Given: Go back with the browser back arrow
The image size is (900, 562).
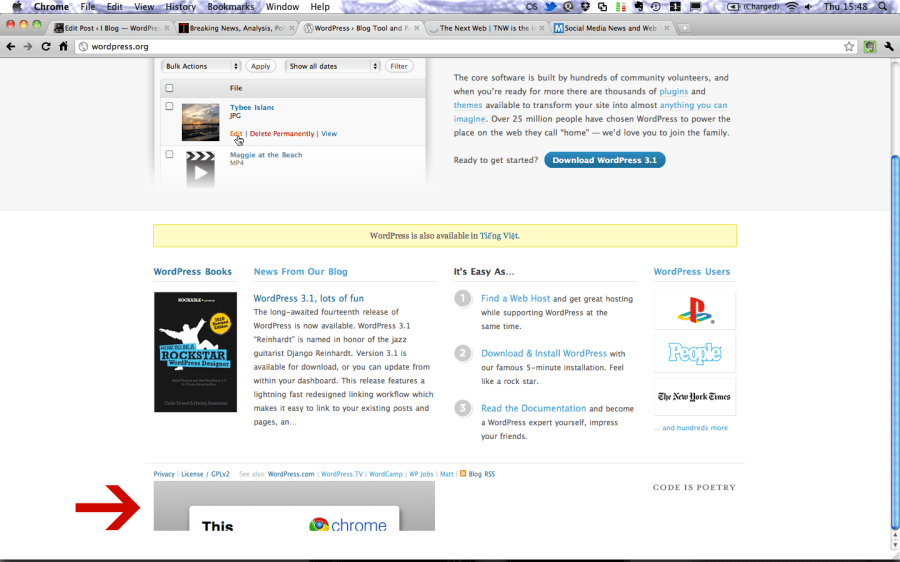Looking at the screenshot, I should pos(10,46).
